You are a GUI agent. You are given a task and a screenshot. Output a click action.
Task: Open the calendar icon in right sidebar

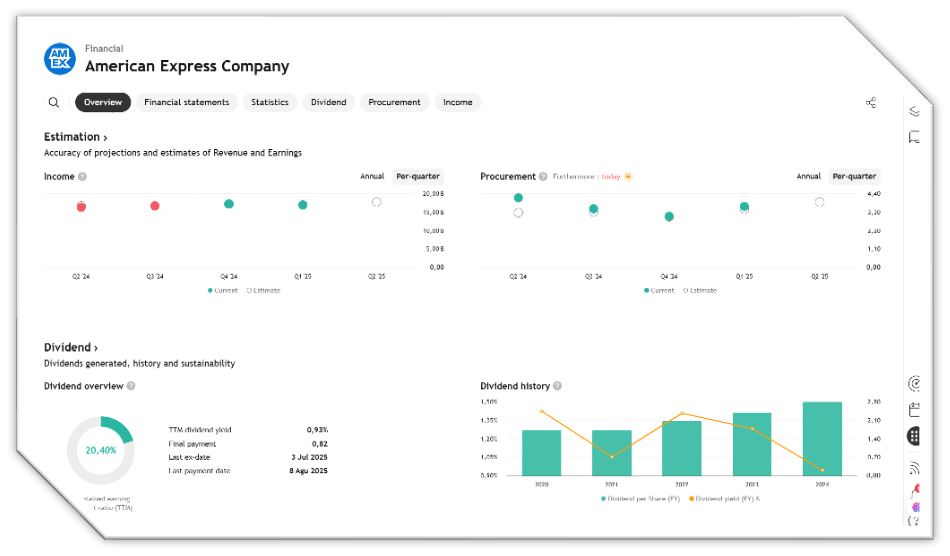914,410
